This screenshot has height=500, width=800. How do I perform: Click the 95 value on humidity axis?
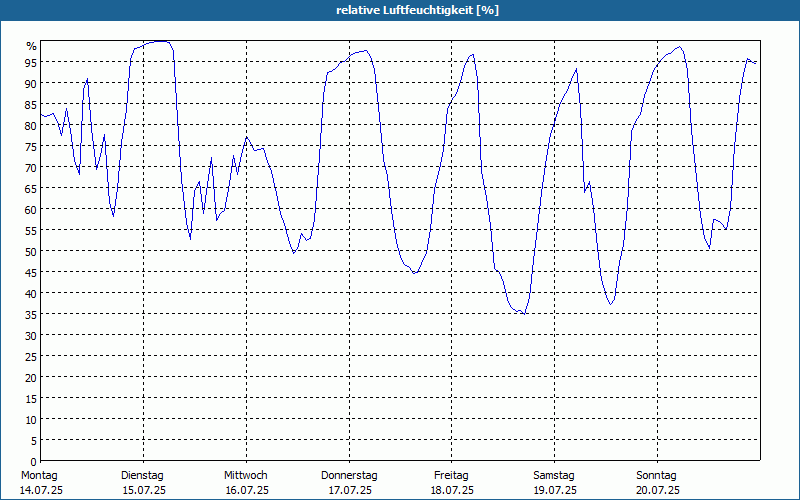point(31,62)
